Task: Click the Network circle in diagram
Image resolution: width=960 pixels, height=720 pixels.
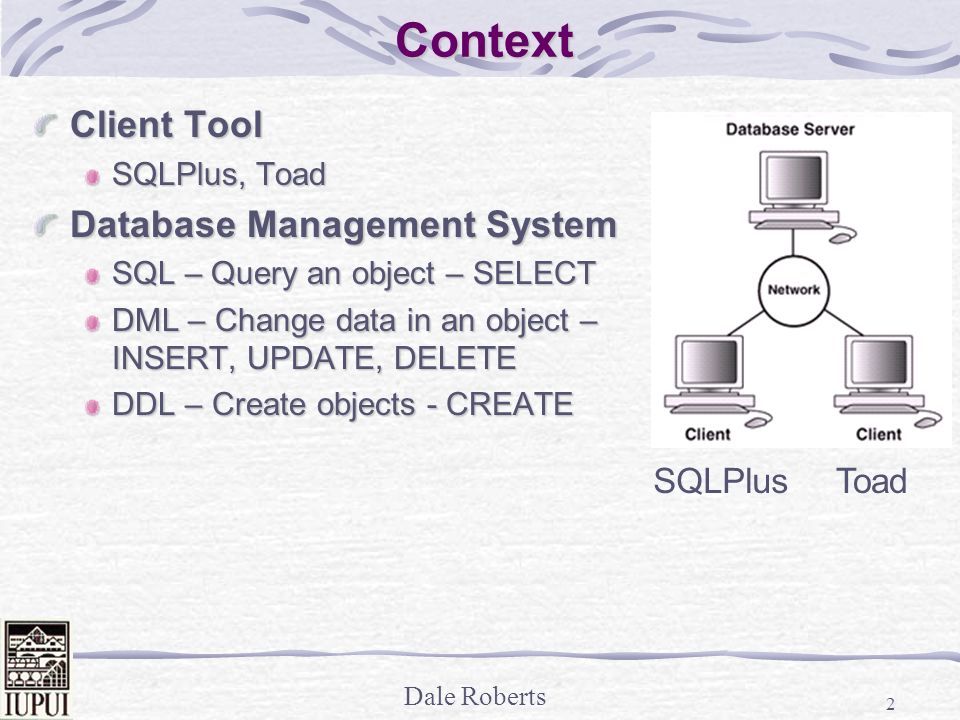Action: 793,290
